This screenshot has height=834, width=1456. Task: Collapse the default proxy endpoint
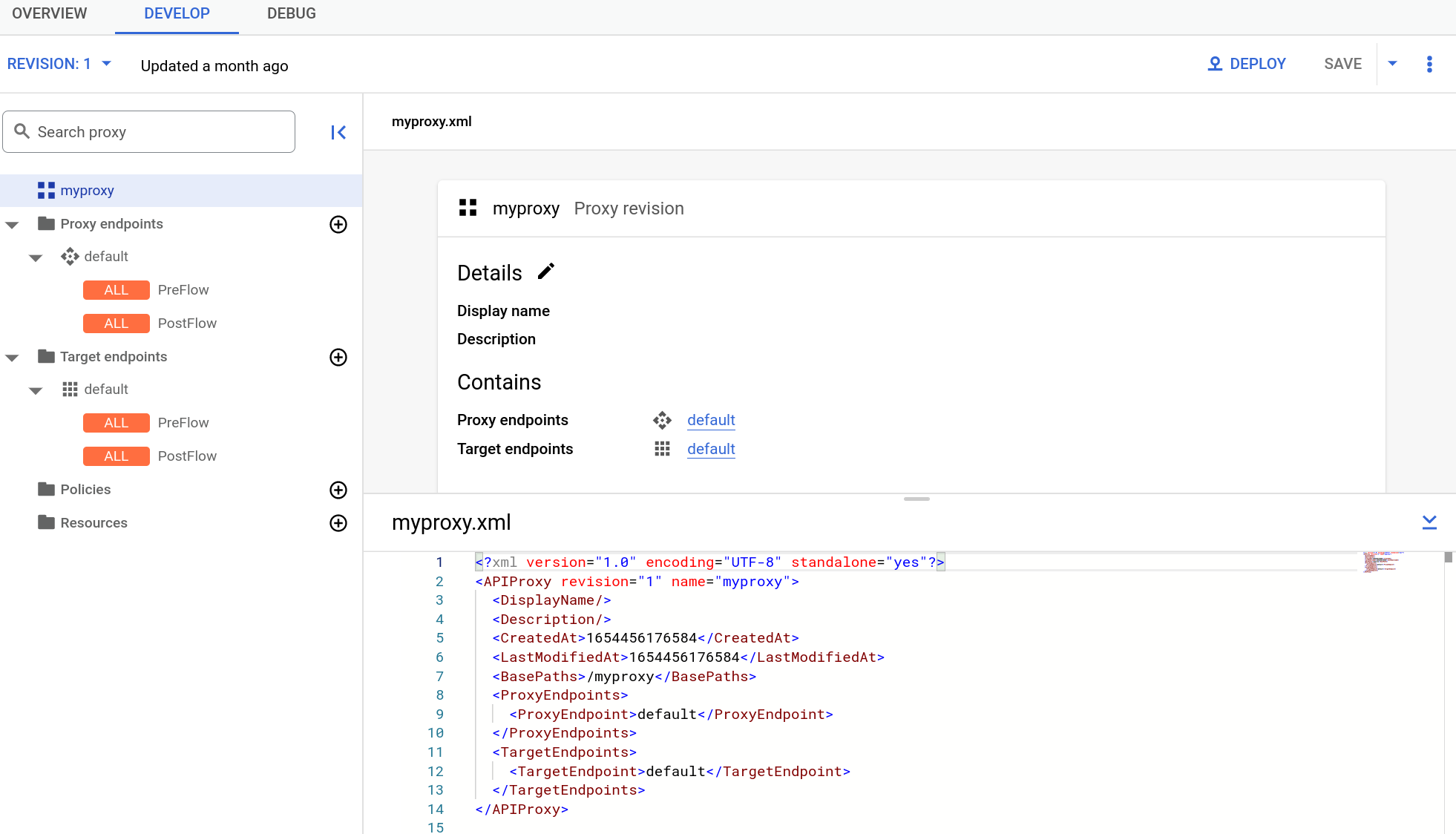pyautogui.click(x=35, y=256)
